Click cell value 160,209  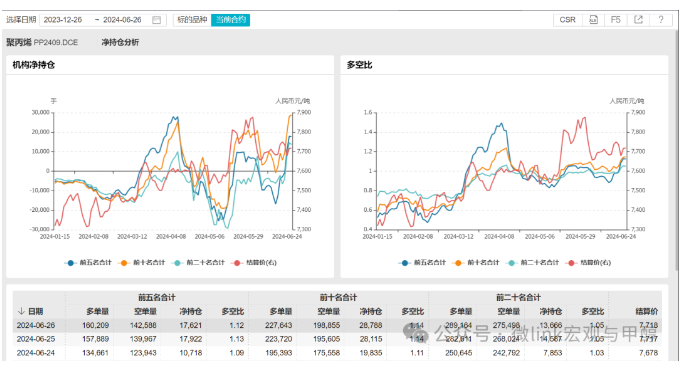95,325
